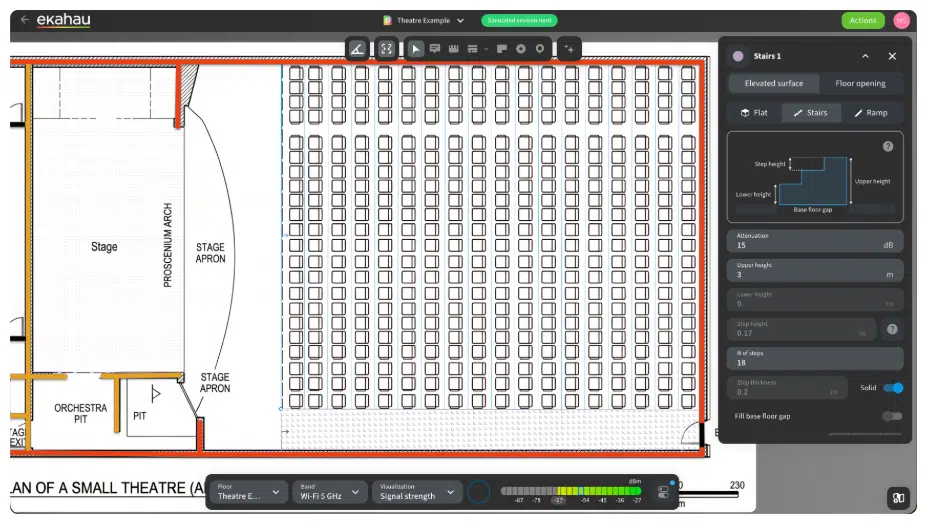Click the Theatre Example project file icon
Viewport: 925px width, 521px height.
[387, 20]
